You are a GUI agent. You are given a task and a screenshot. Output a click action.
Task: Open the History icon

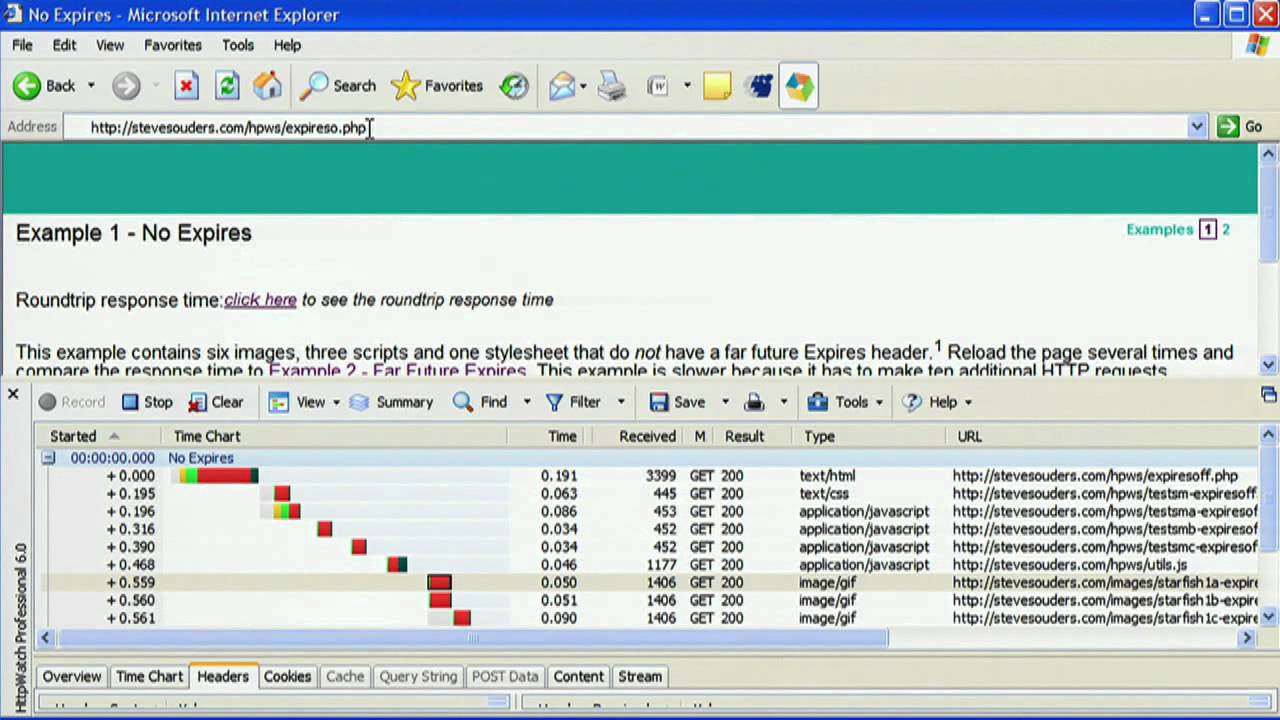pyautogui.click(x=514, y=86)
